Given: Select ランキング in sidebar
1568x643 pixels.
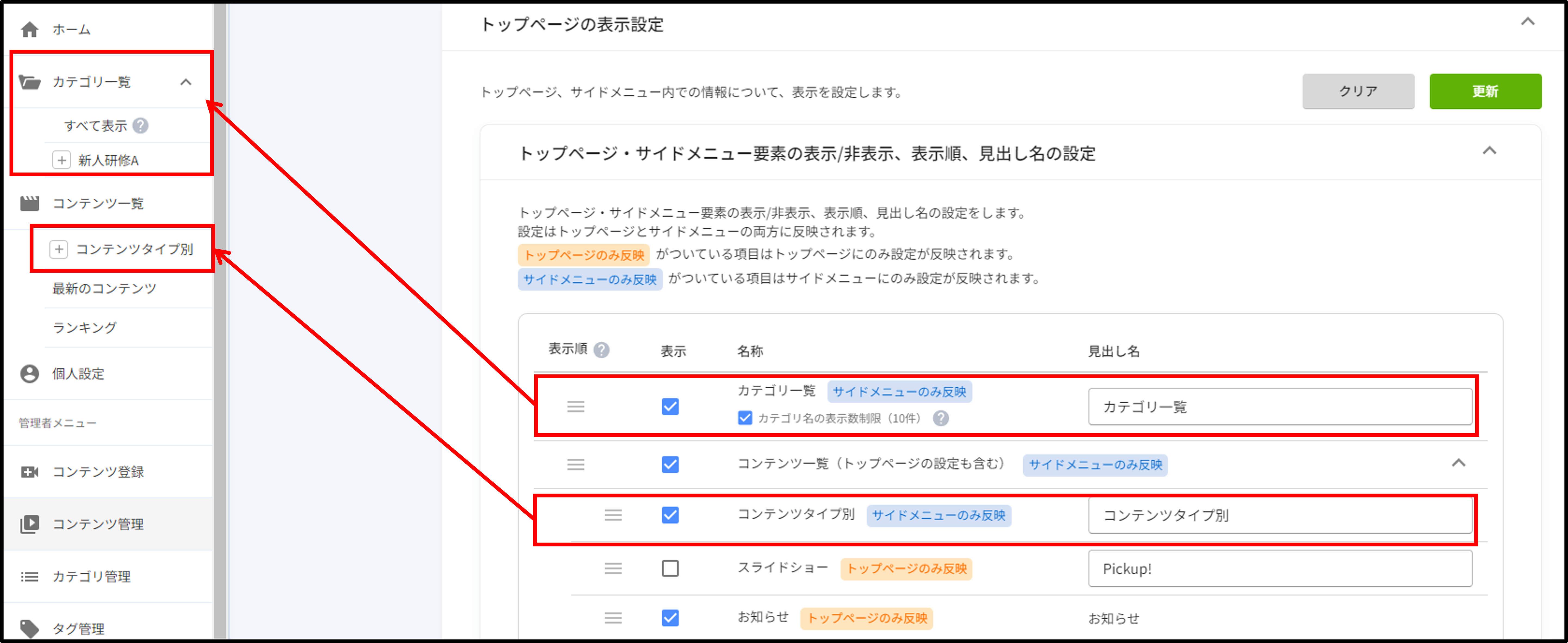Looking at the screenshot, I should point(85,328).
